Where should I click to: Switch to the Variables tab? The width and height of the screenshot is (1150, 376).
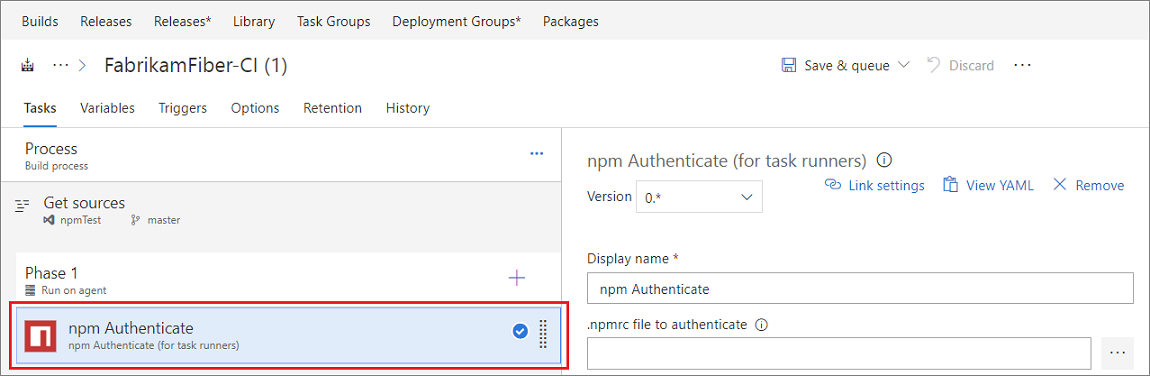pos(107,108)
